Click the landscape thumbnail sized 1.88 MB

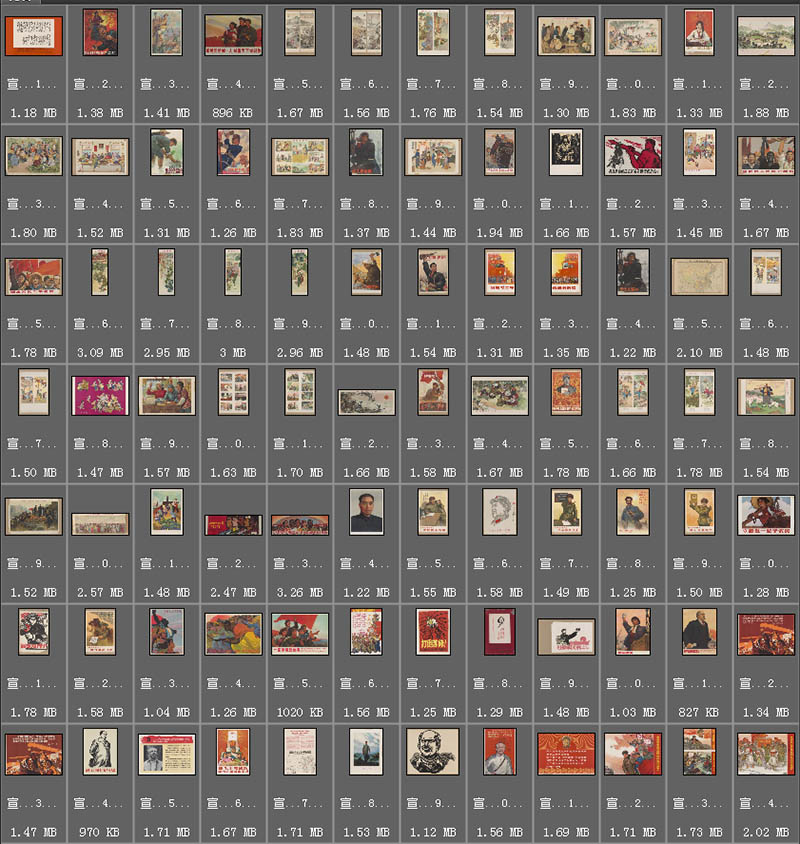(x=766, y=36)
